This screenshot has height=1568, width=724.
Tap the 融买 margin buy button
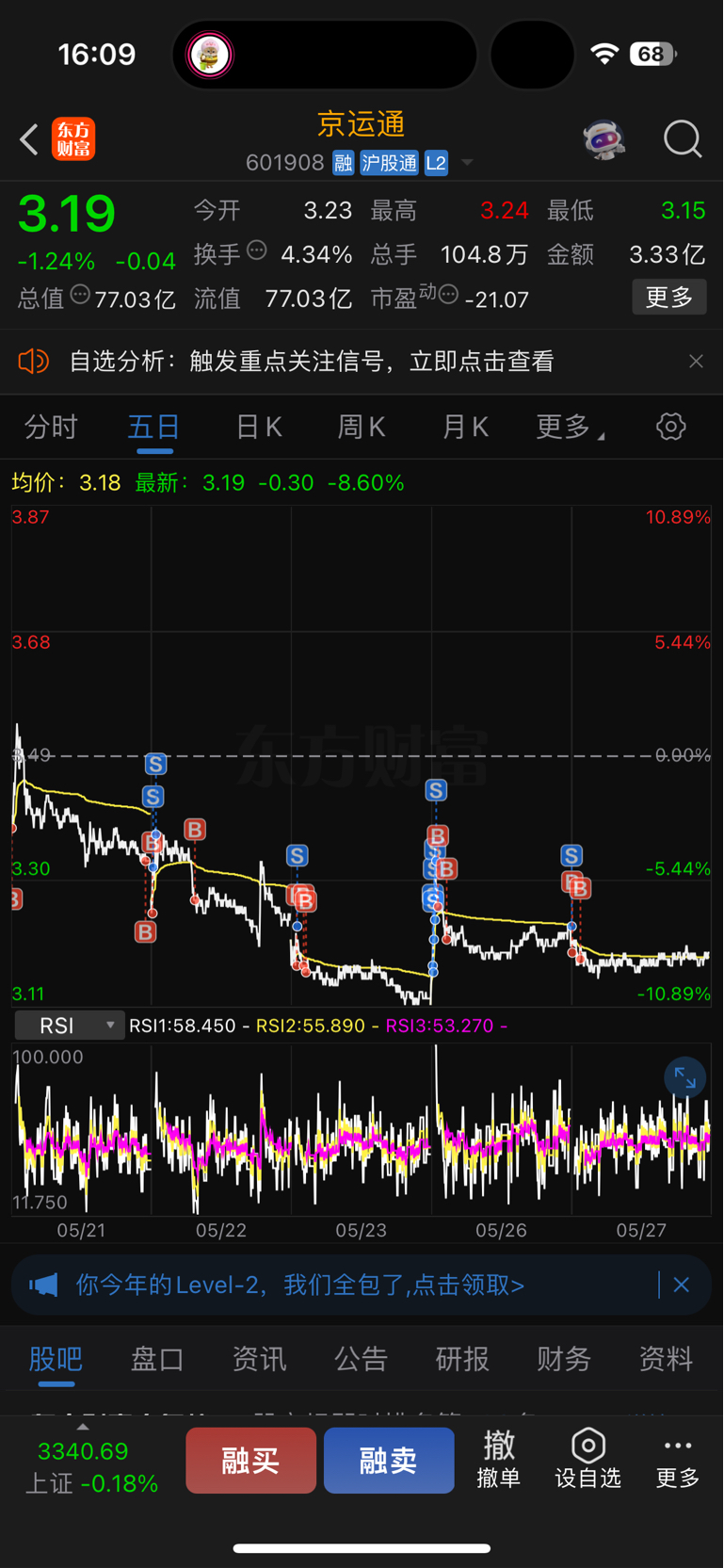250,1461
